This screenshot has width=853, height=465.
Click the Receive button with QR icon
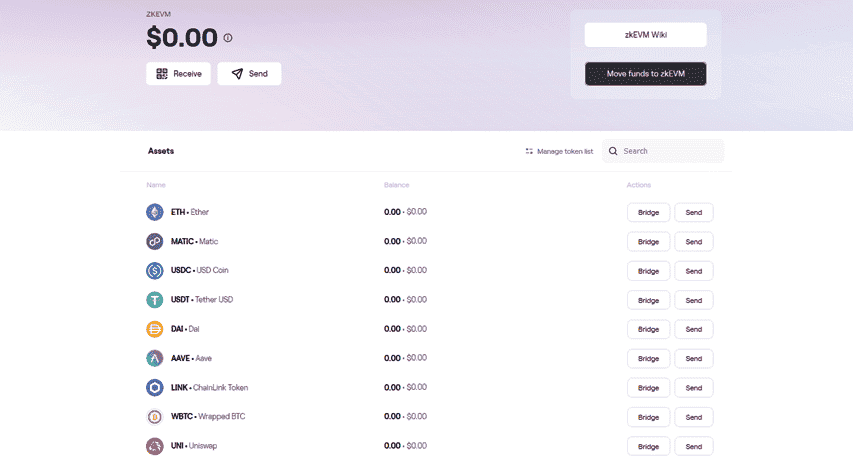pos(178,74)
